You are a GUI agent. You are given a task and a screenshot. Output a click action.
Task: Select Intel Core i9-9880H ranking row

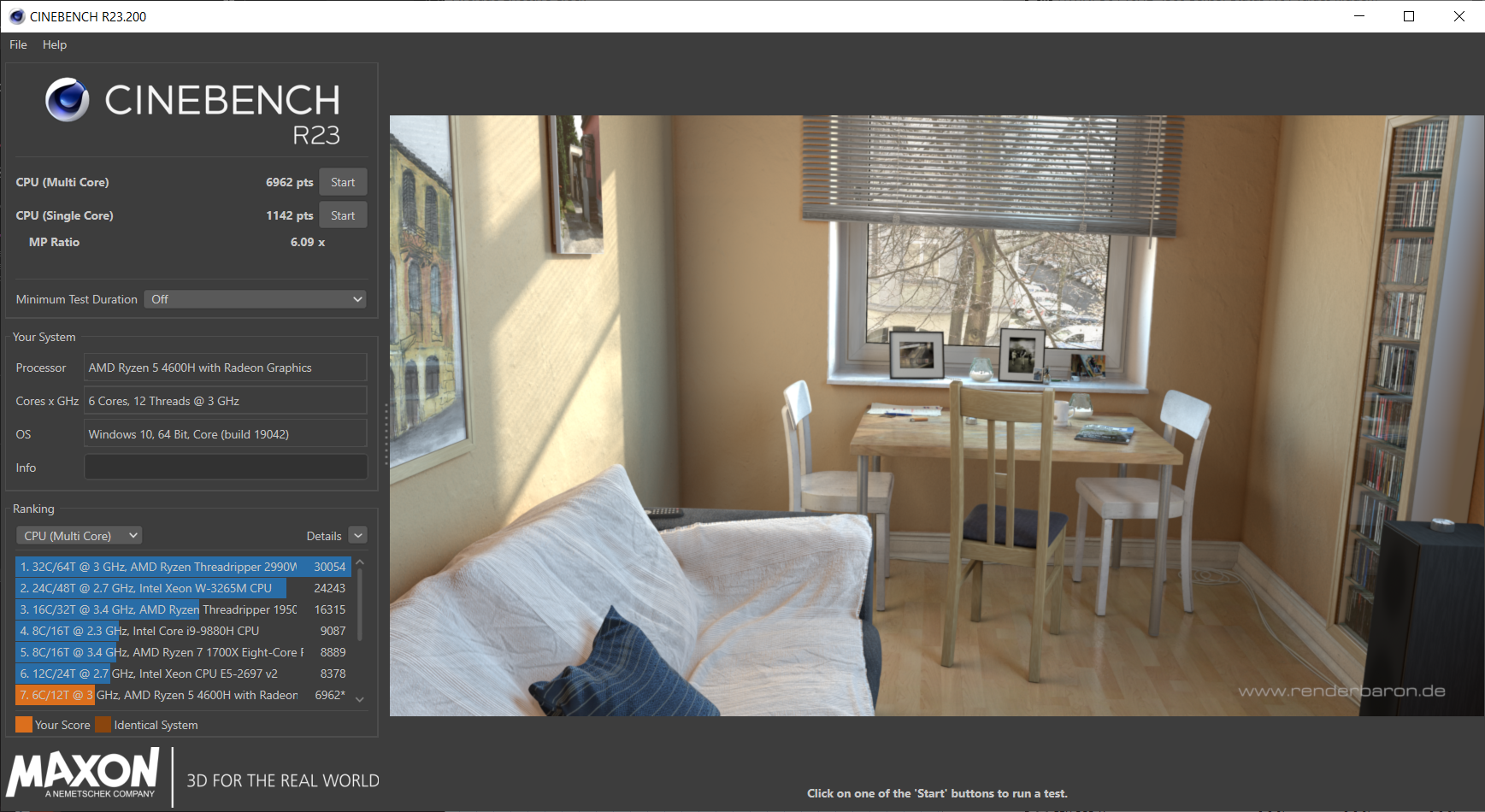183,631
